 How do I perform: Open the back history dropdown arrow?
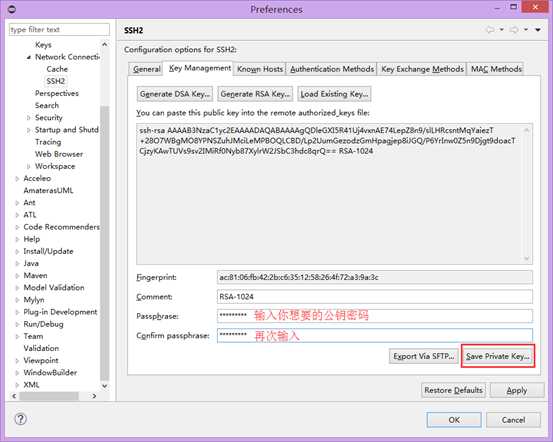pos(502,30)
